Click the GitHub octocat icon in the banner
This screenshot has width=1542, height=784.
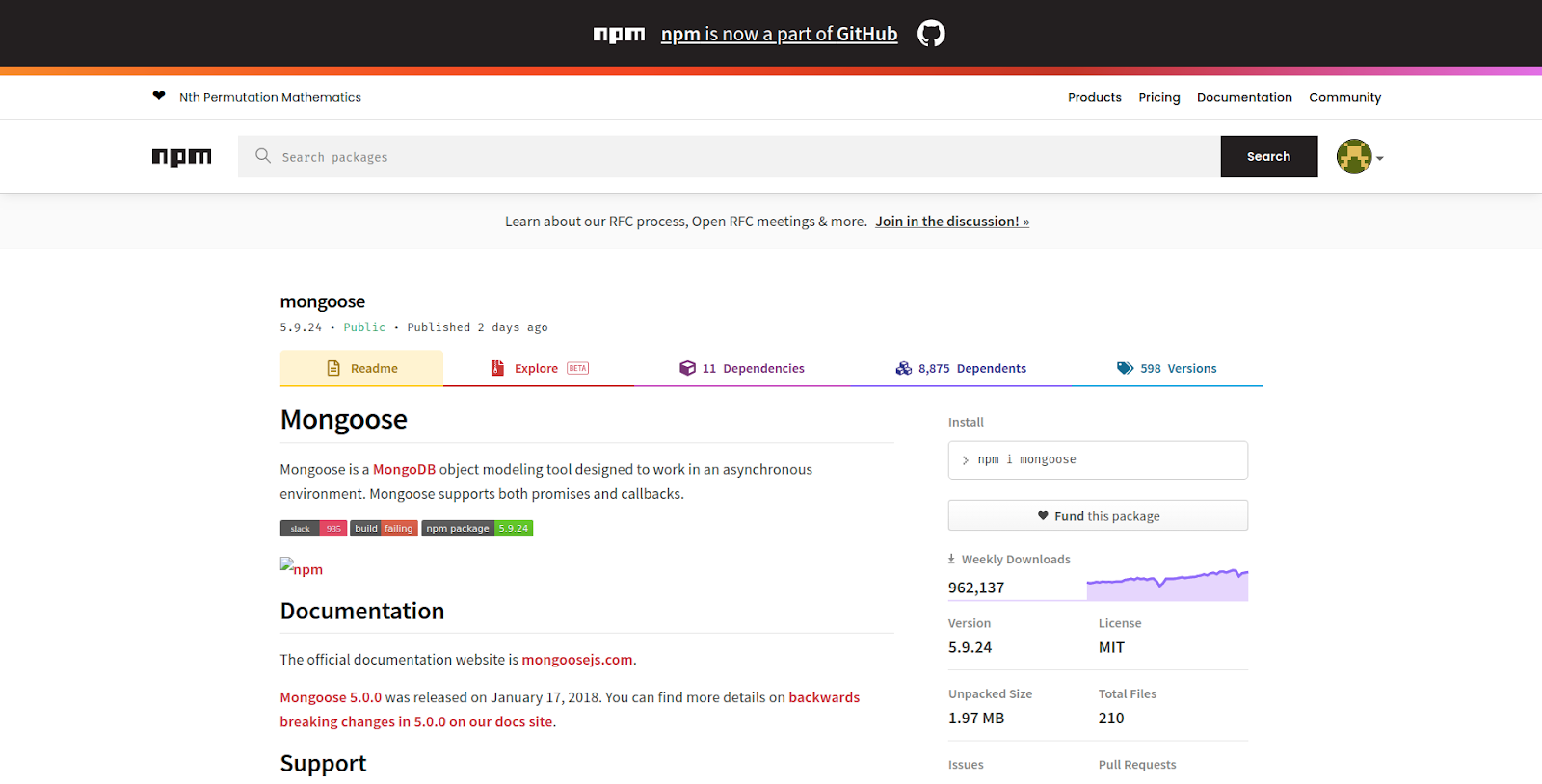931,34
